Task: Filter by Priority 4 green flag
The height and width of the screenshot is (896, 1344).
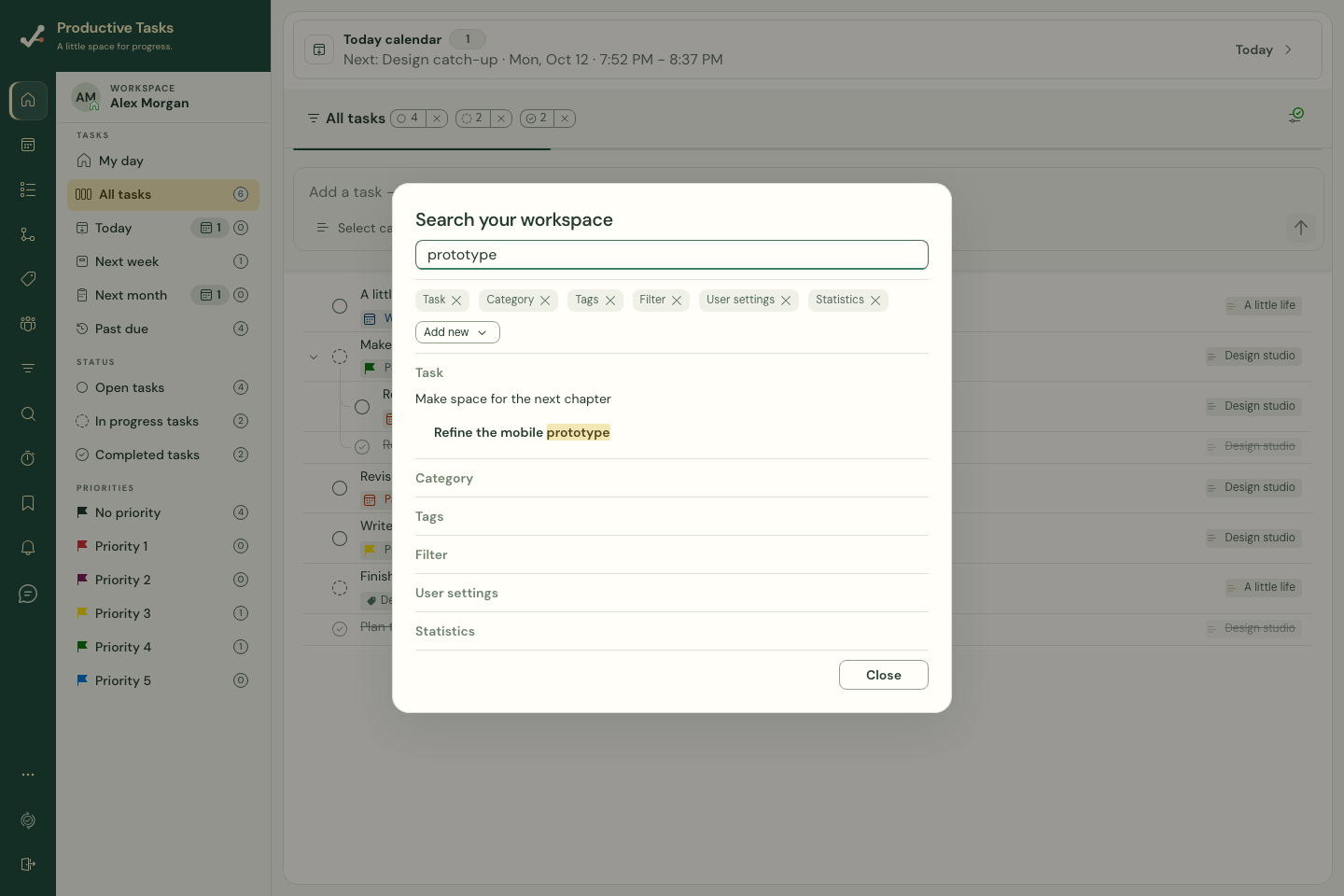Action: (x=163, y=647)
